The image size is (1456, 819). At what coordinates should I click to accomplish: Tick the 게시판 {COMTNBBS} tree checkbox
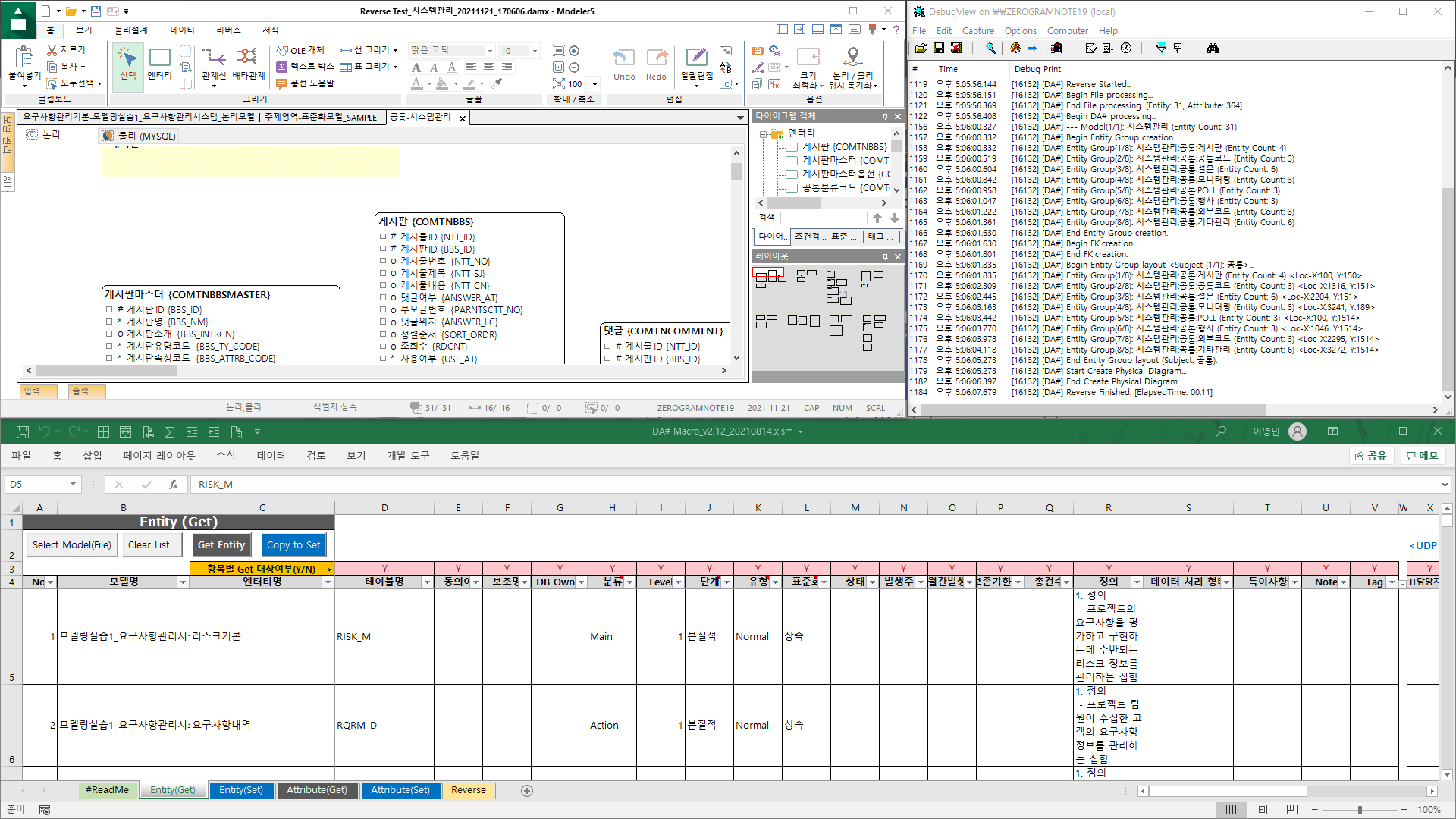point(792,146)
